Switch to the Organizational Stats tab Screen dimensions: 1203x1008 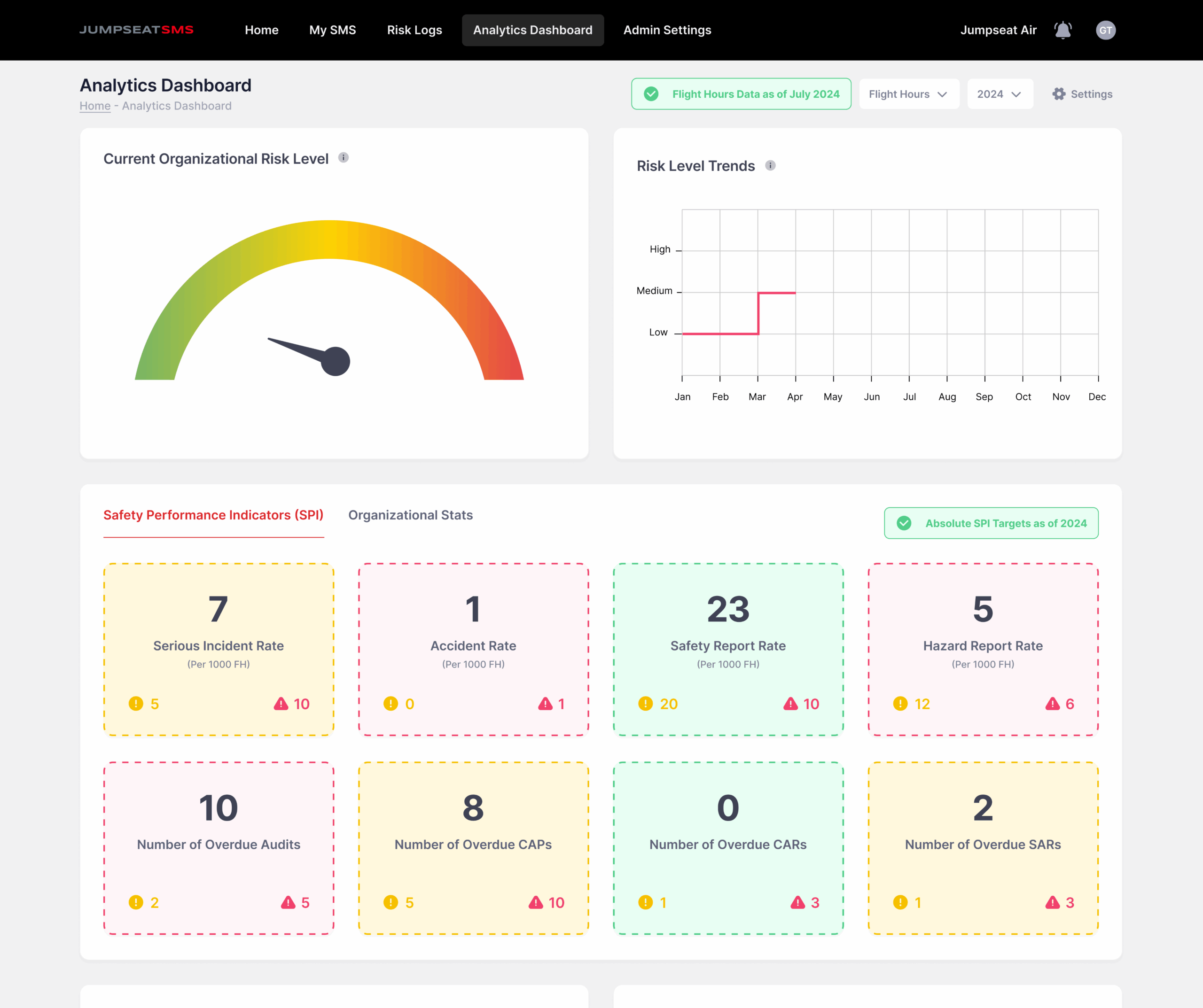tap(410, 515)
